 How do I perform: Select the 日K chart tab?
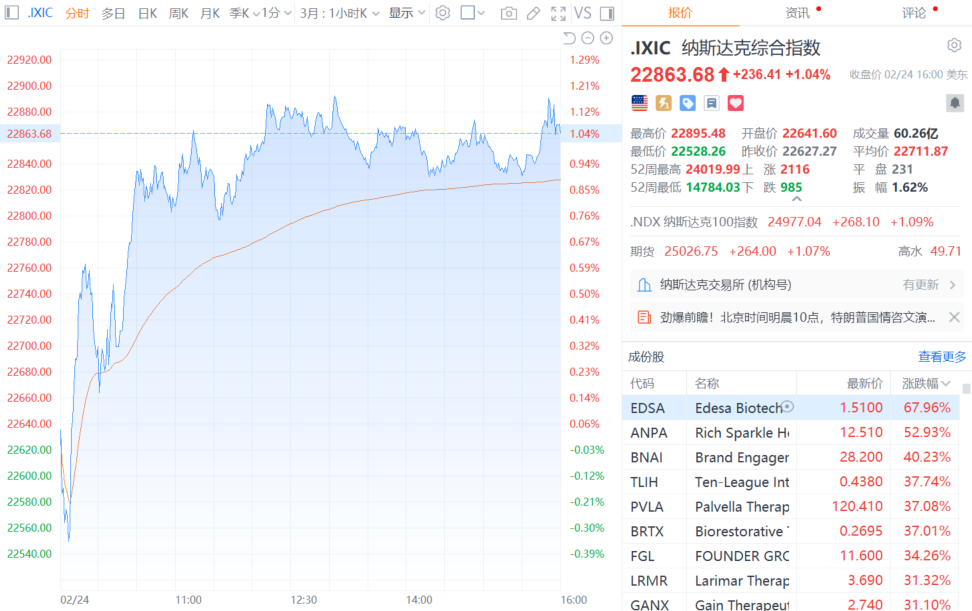(147, 13)
